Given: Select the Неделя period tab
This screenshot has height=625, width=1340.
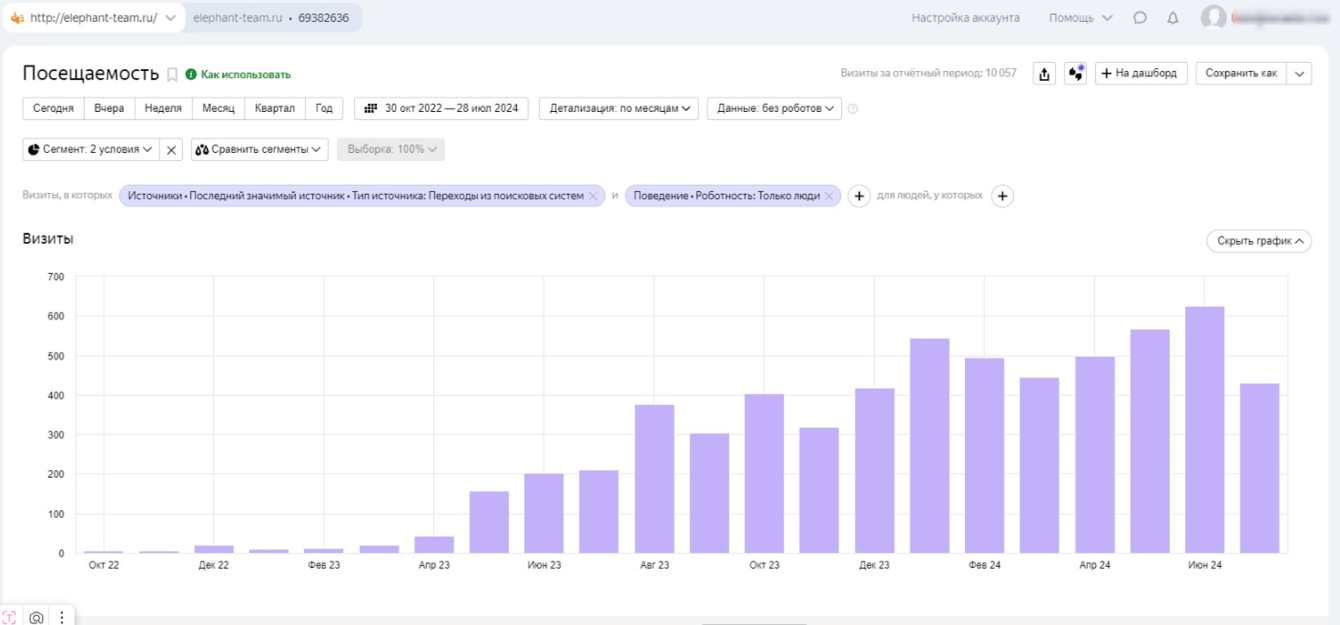Looking at the screenshot, I should (163, 109).
